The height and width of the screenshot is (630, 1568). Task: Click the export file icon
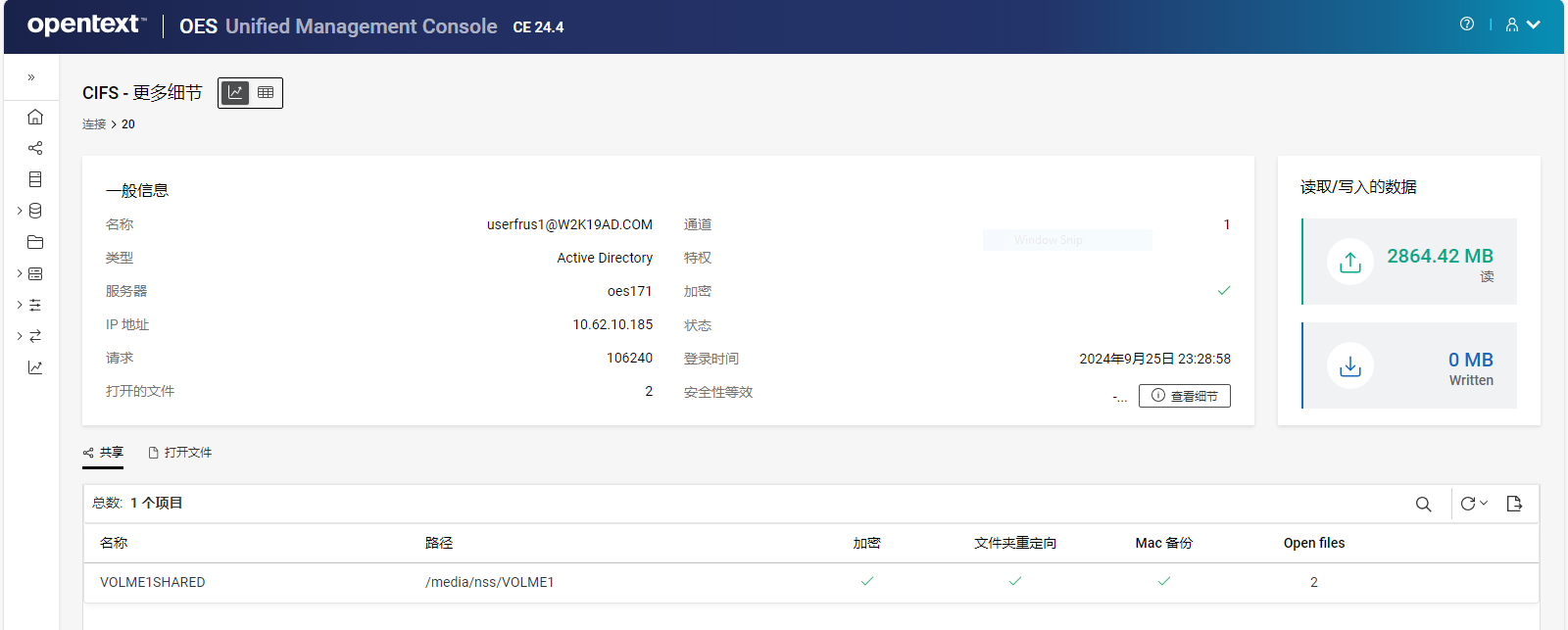pos(1514,504)
